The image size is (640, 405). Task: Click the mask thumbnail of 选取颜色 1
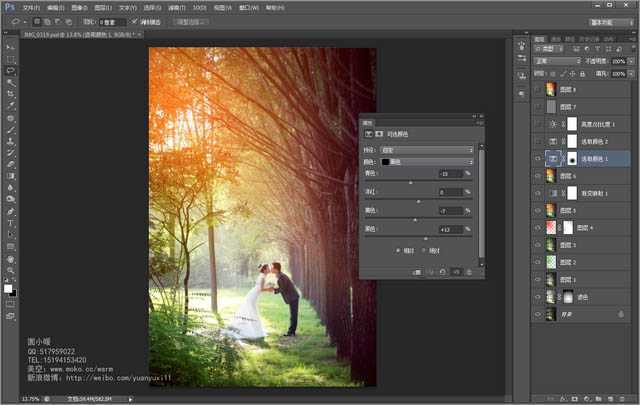click(x=572, y=159)
